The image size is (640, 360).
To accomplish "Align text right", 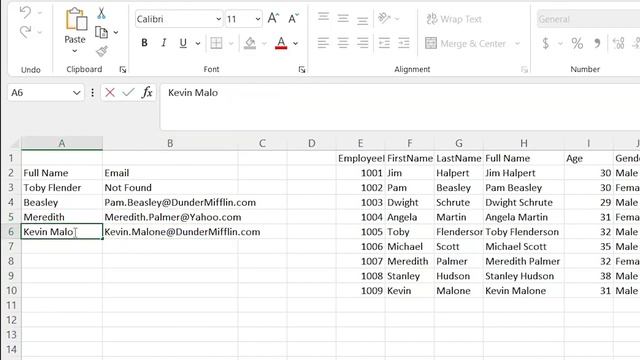I will [362, 43].
